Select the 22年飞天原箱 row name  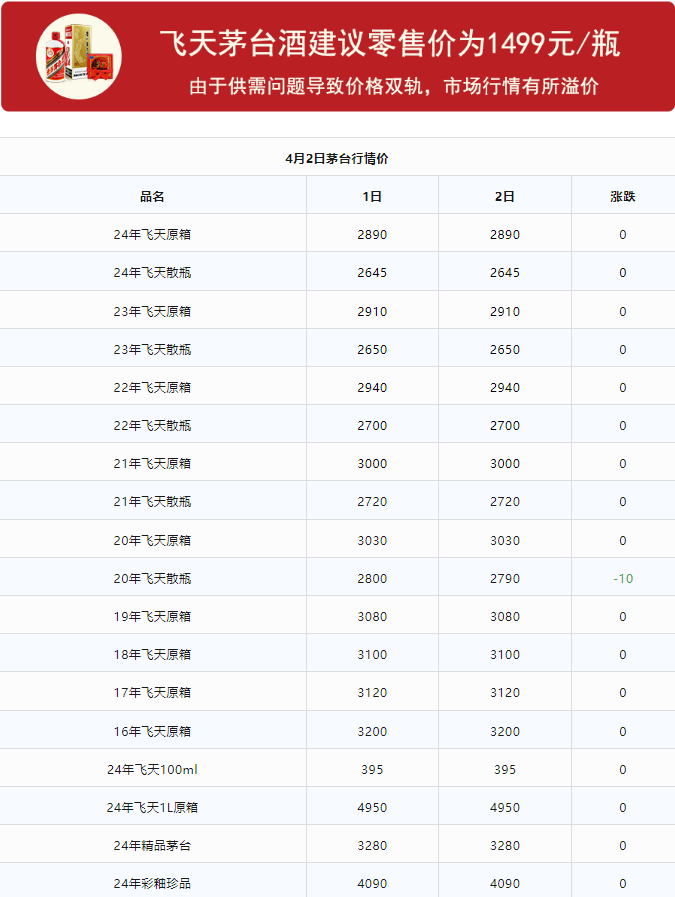pos(152,387)
